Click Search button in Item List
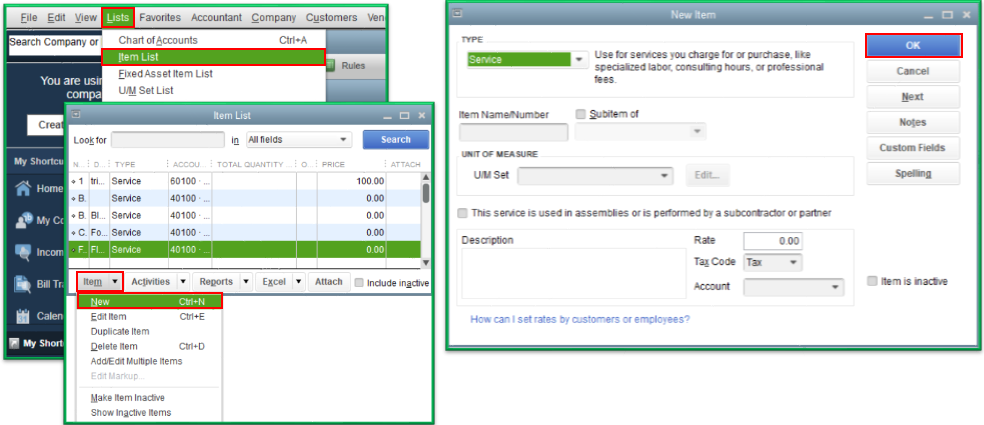 [x=396, y=139]
